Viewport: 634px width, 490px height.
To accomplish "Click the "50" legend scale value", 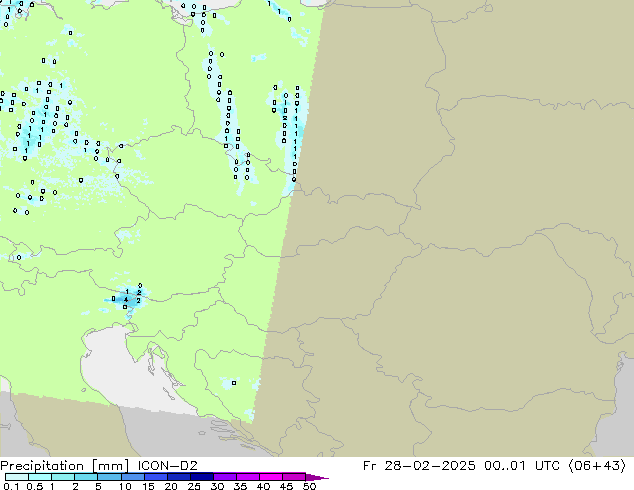I will [x=309, y=486].
